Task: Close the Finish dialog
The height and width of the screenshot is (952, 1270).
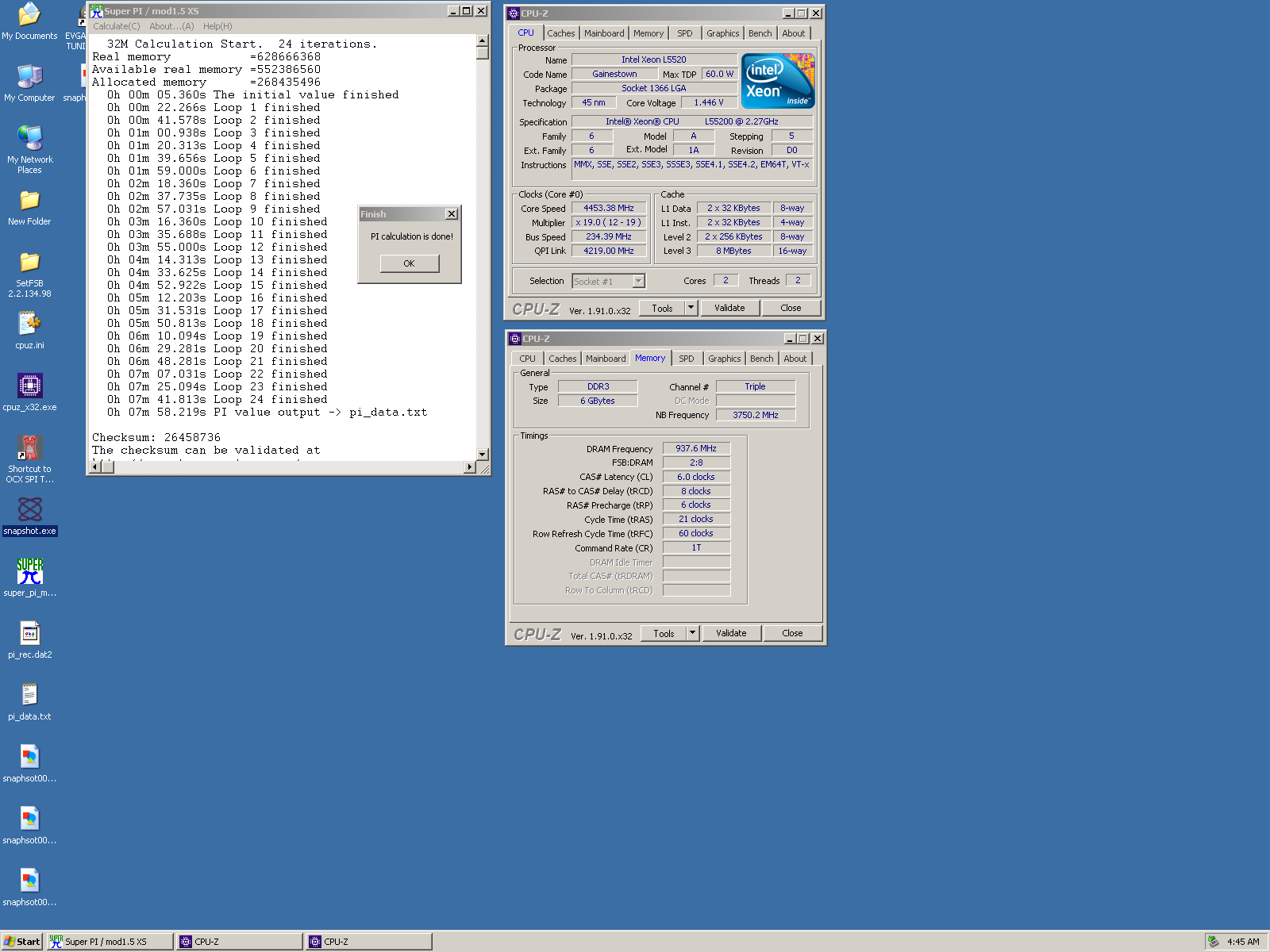Action: coord(452,214)
